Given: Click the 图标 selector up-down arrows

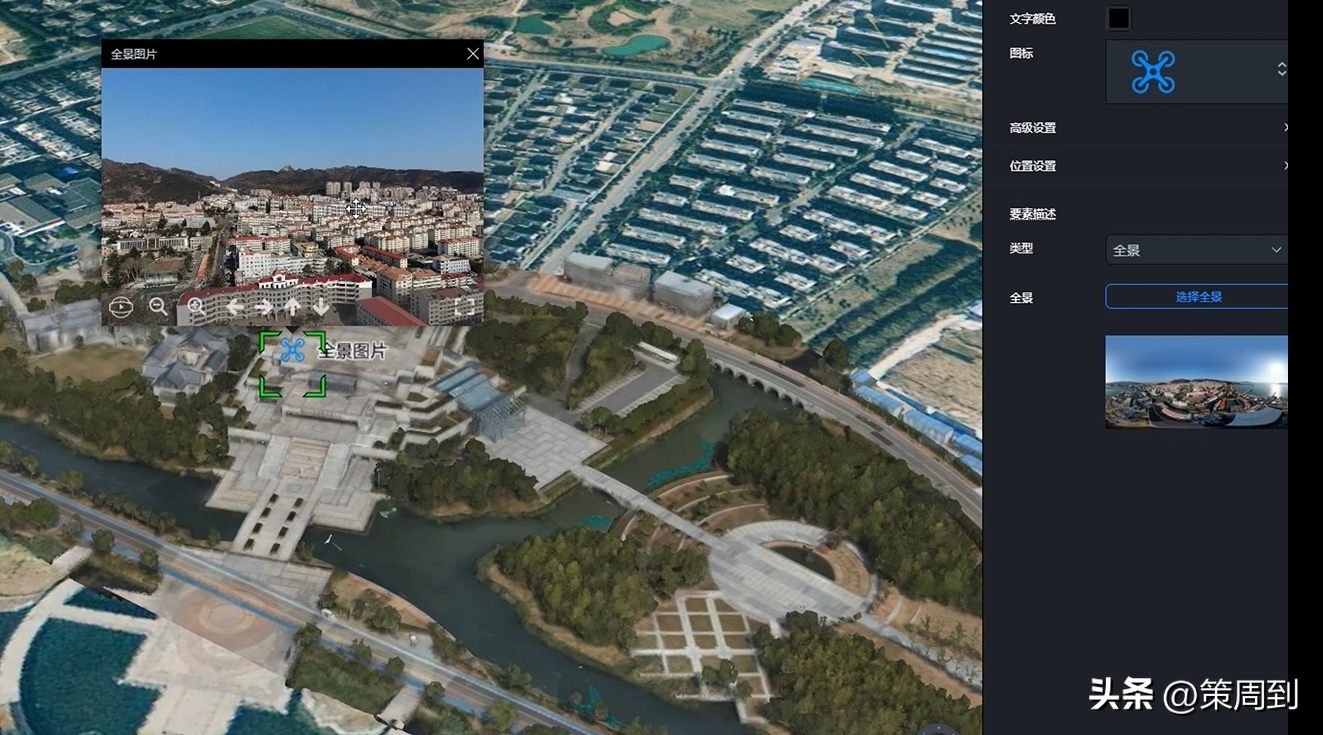Looking at the screenshot, I should (1281, 69).
